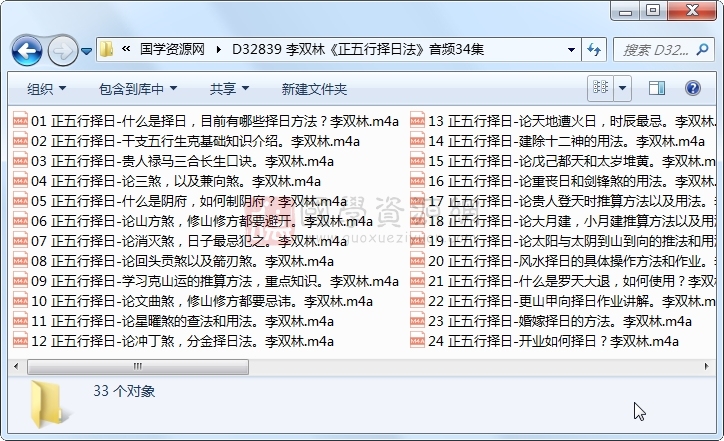The width and height of the screenshot is (724, 441).
Task: Click the folder icon in address bar
Action: (107, 49)
